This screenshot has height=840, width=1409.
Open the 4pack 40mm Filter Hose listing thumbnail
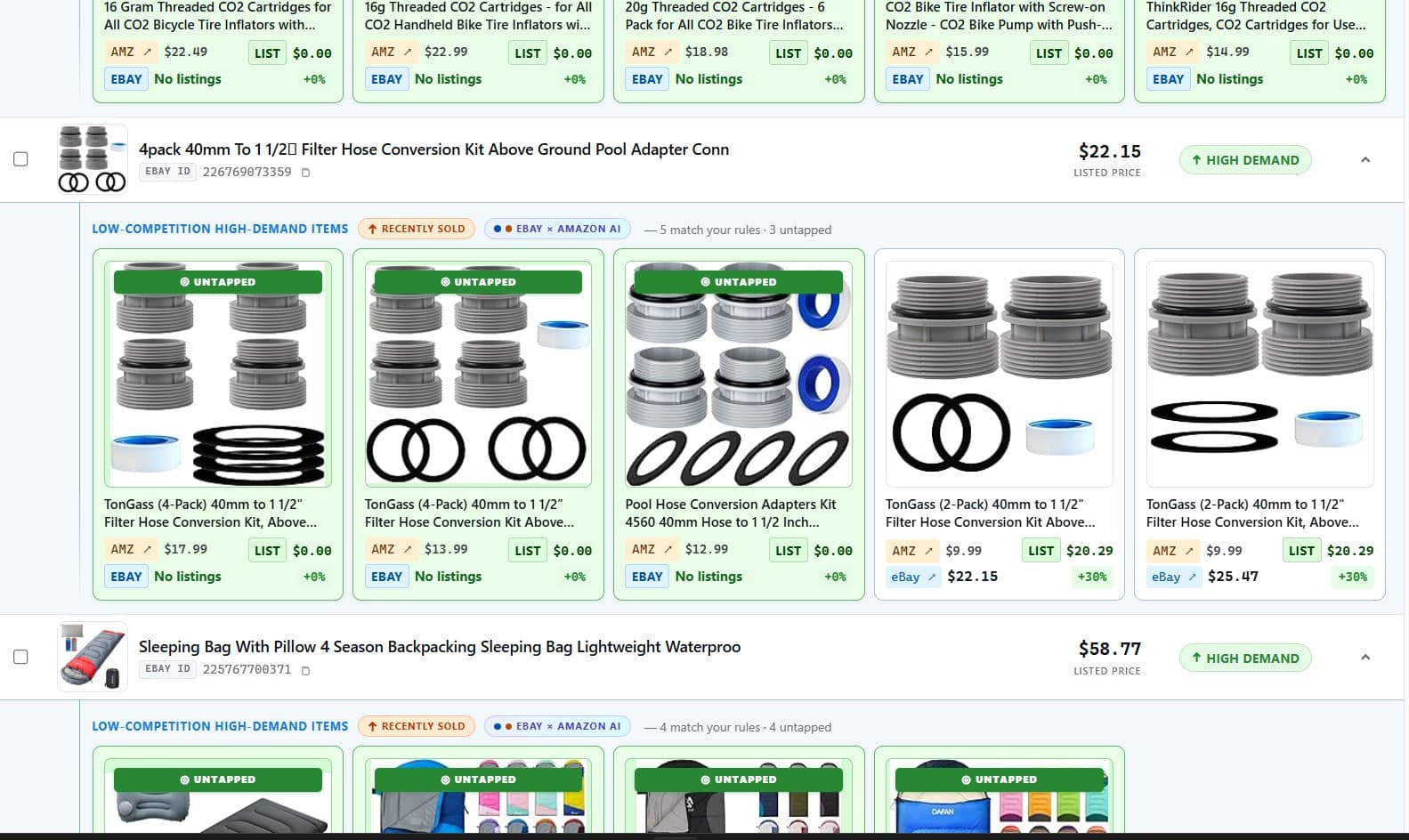click(x=93, y=159)
